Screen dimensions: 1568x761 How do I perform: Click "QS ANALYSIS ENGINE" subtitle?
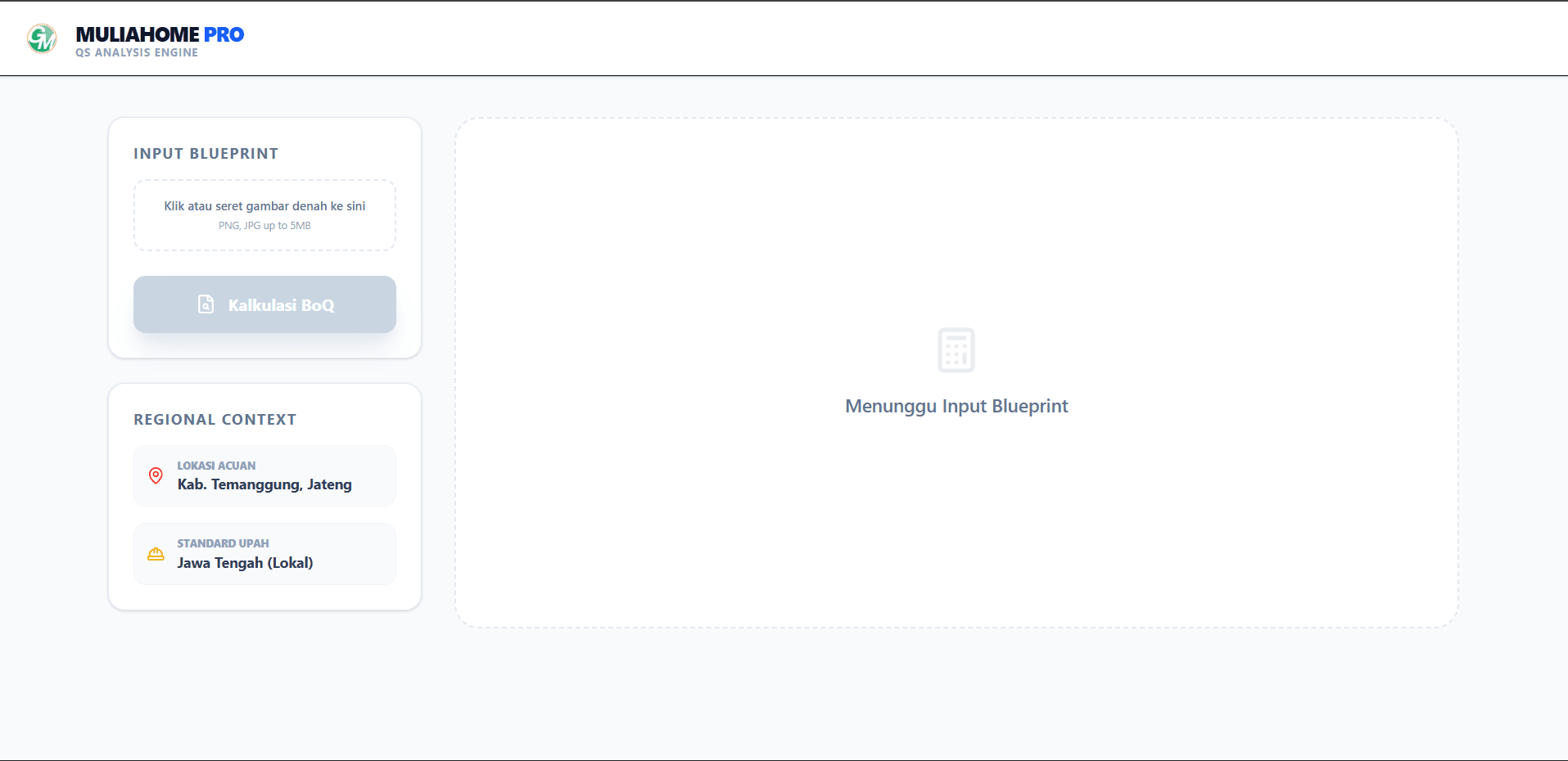tap(137, 52)
